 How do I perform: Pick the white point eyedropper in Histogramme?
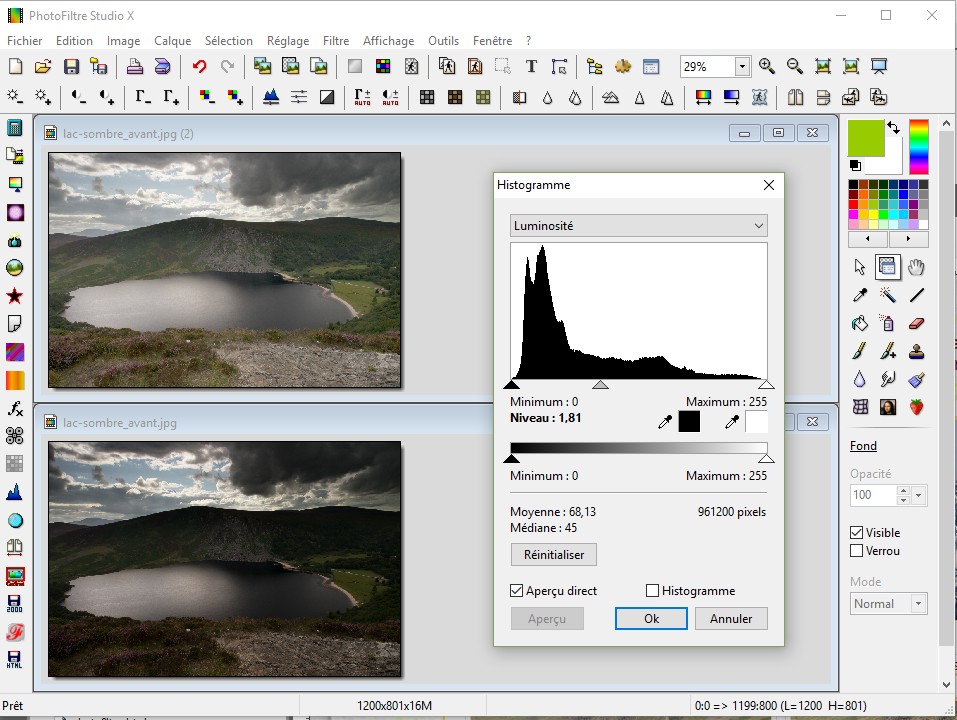coord(732,421)
